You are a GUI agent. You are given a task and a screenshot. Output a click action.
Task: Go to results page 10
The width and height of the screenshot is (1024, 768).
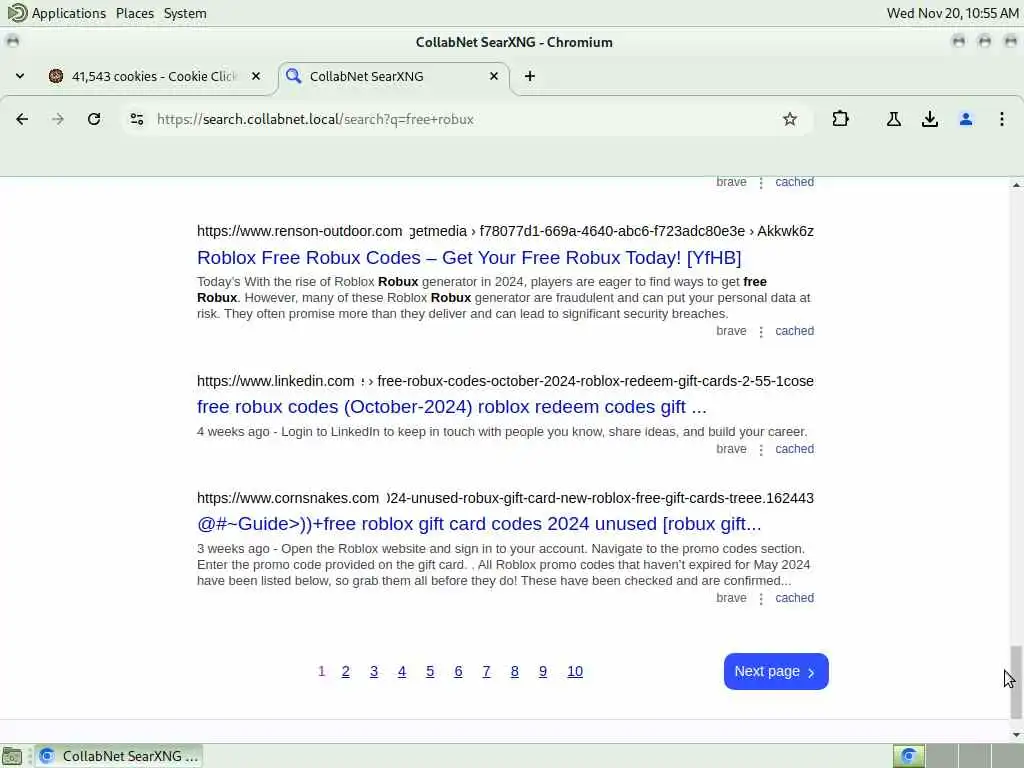(575, 671)
